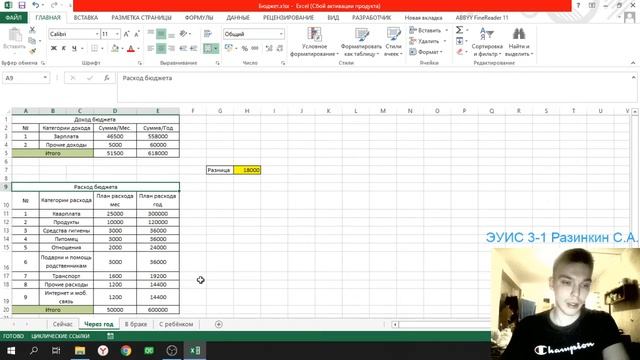This screenshot has width=640, height=360.
Task: Open Windows Start button on taskbar
Action: [11, 351]
